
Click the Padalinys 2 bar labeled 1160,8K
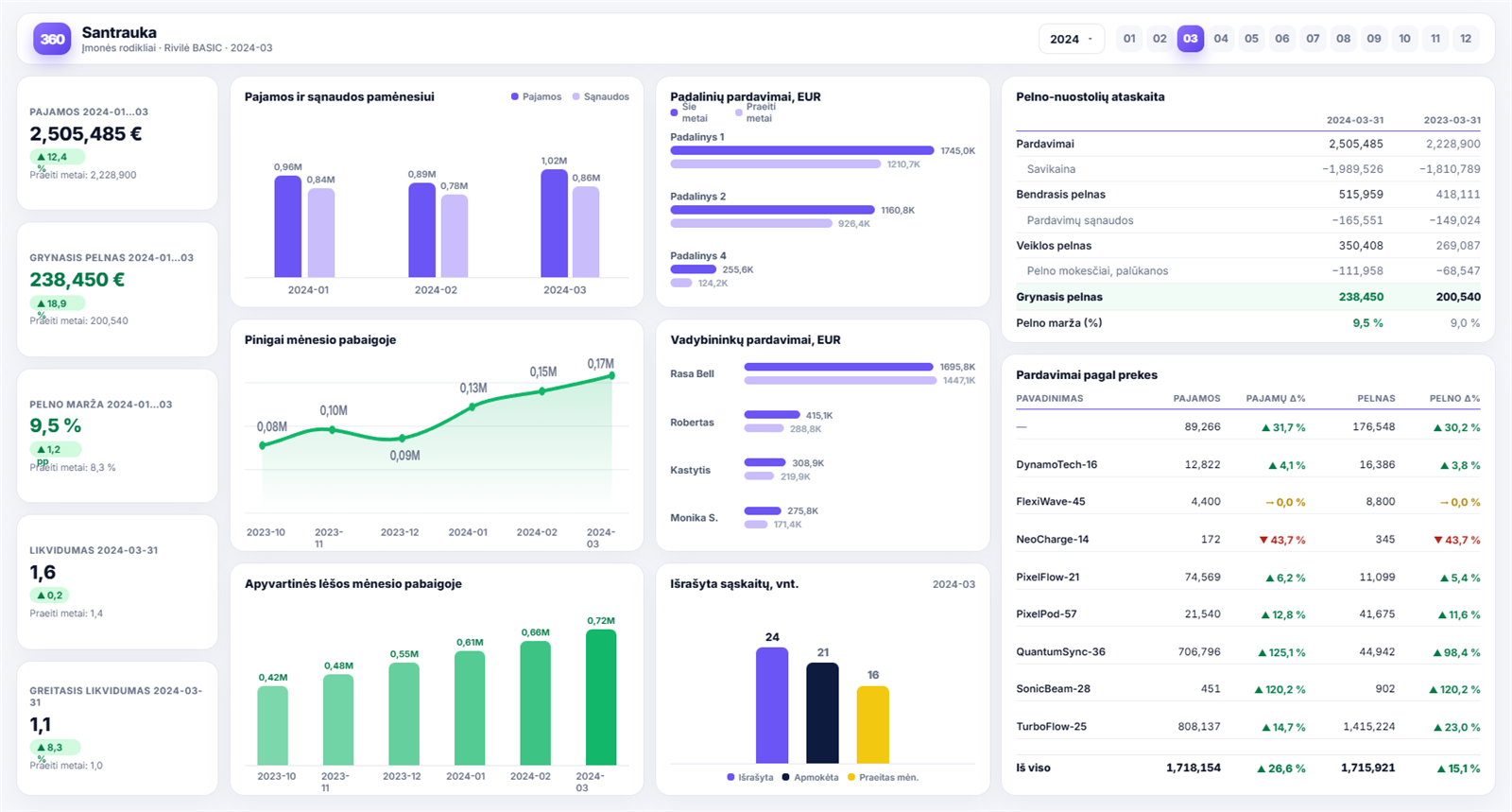point(772,210)
